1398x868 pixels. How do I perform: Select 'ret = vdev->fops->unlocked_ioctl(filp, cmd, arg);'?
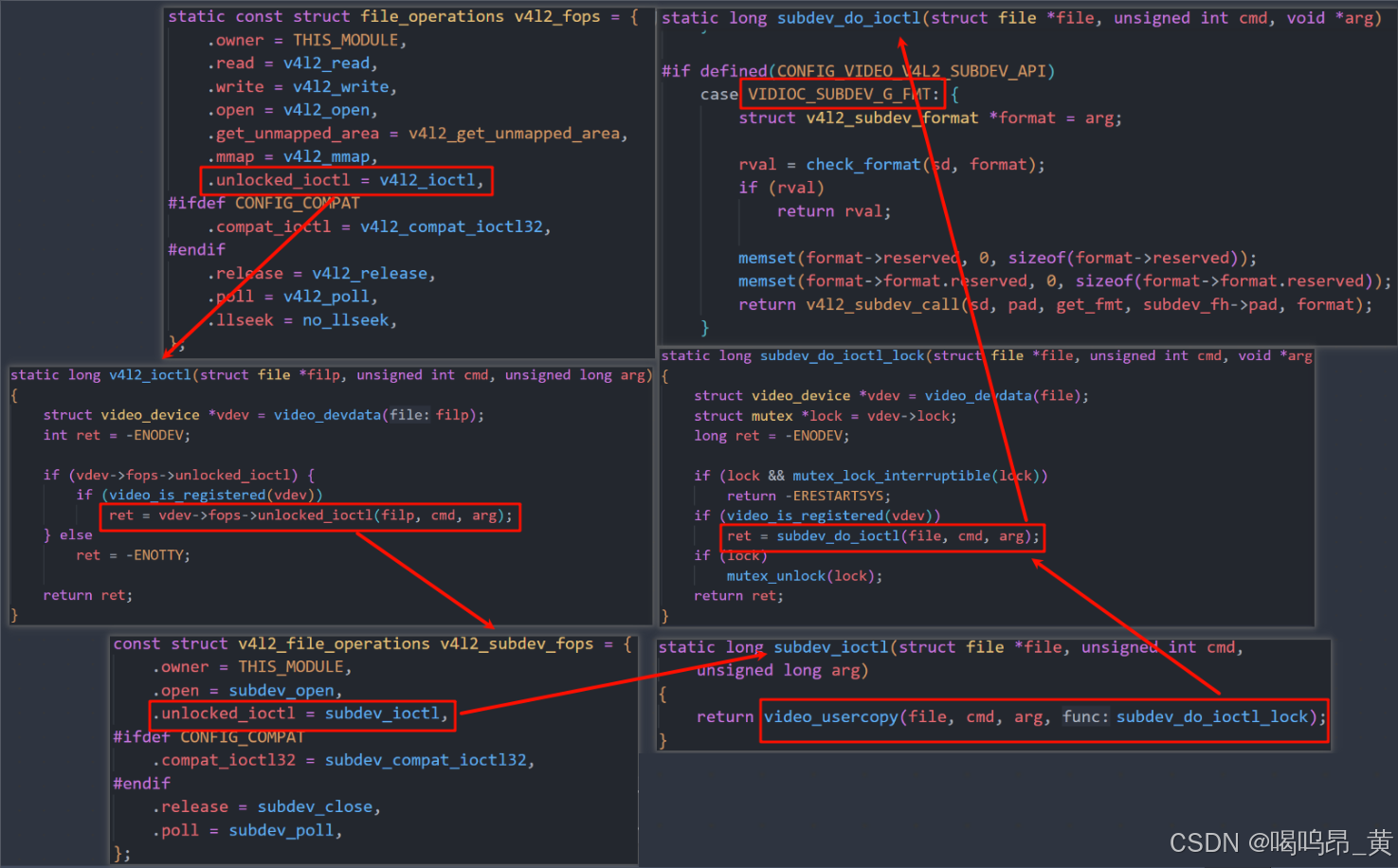pyautogui.click(x=311, y=515)
